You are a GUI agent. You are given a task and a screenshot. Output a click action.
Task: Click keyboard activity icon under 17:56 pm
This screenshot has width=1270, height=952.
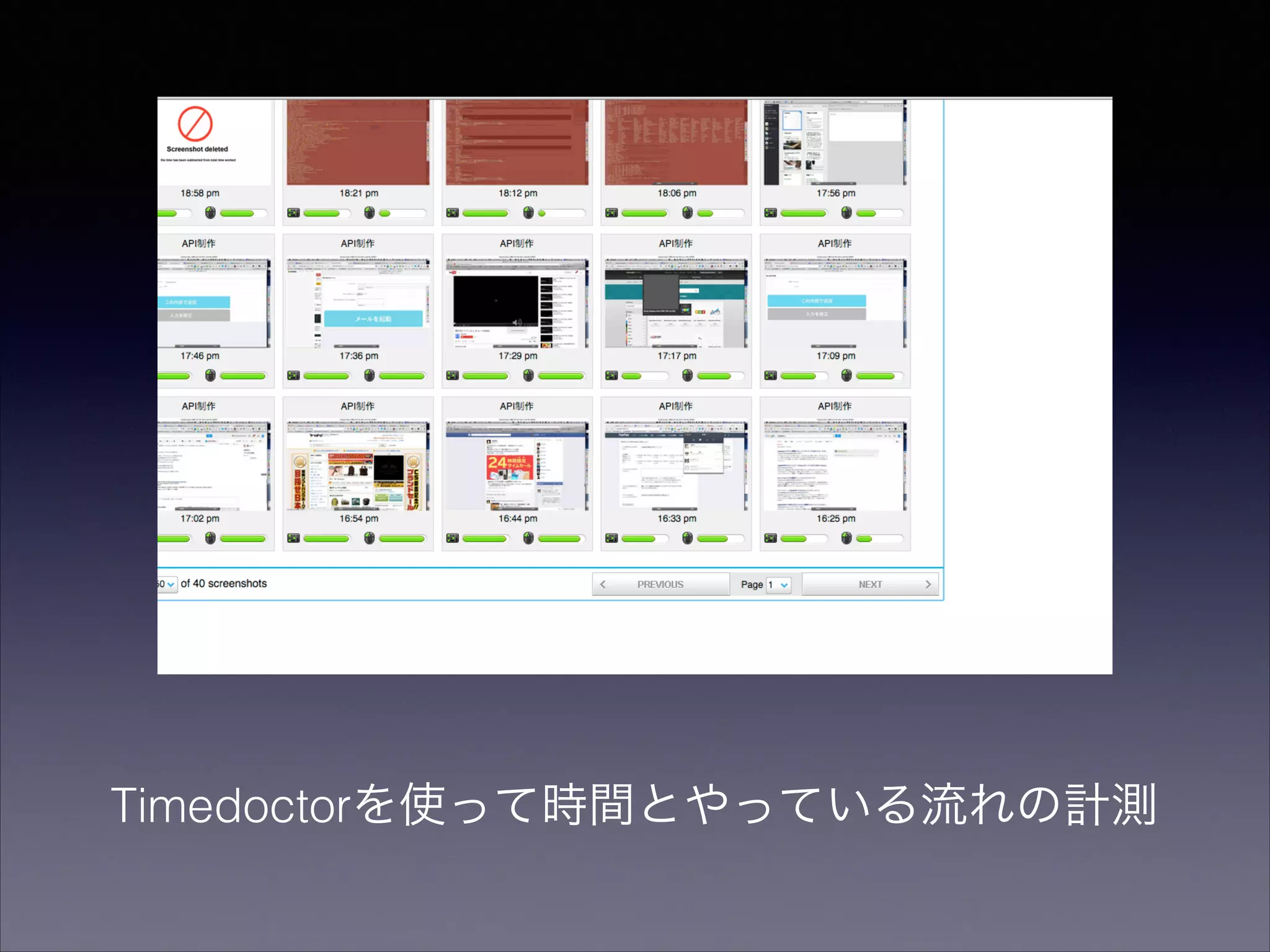(771, 213)
